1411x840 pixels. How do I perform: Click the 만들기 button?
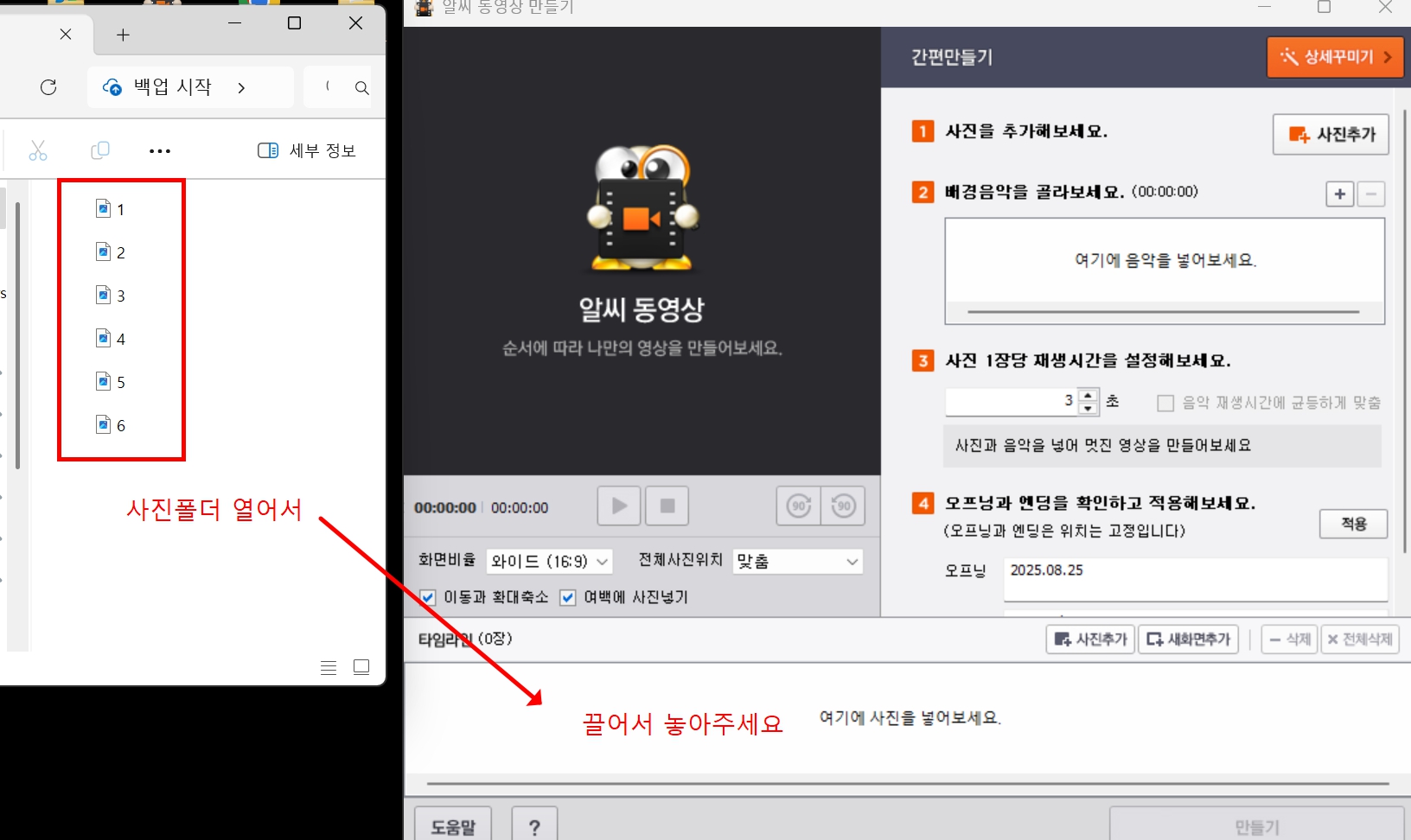pyautogui.click(x=1256, y=826)
